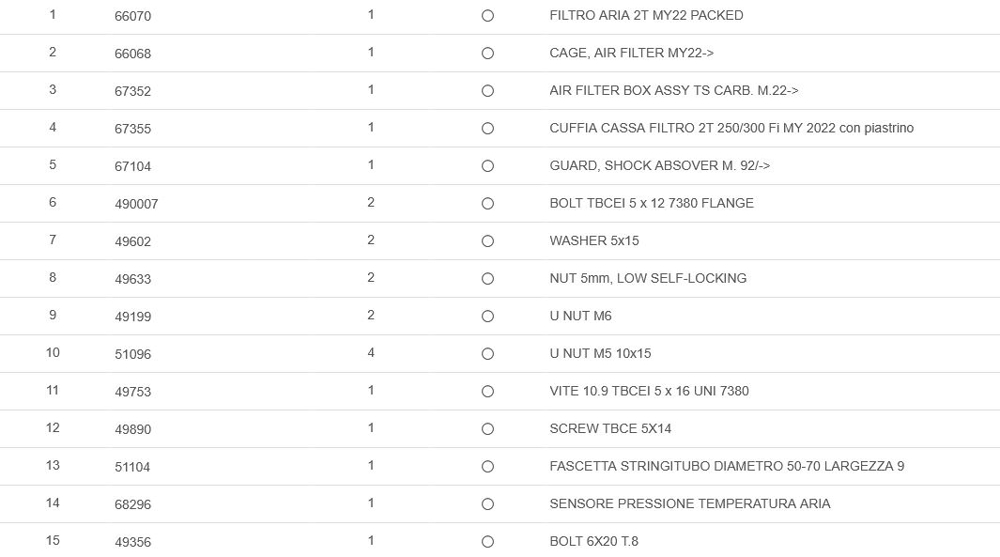Select the circle for FILTRO ARIA 2T MY22 PACKED
Image resolution: width=1000 pixels, height=557 pixels.
(x=487, y=16)
